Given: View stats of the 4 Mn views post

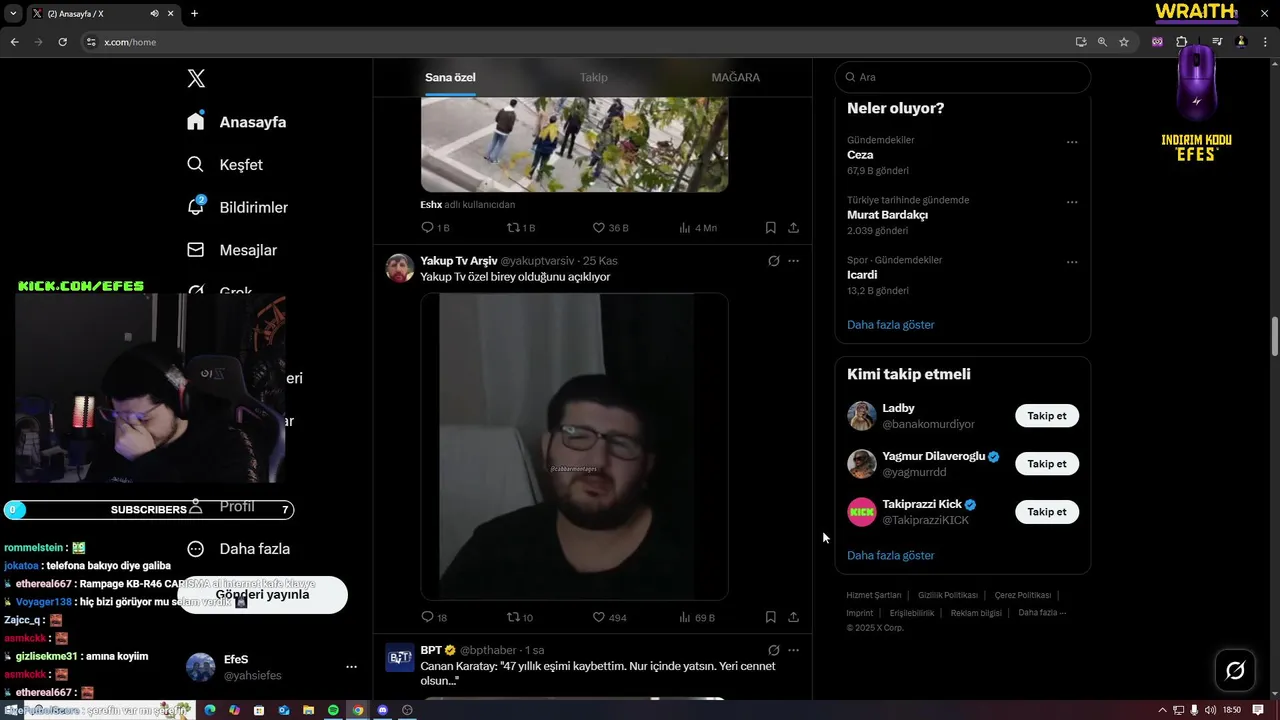Looking at the screenshot, I should click(x=698, y=228).
